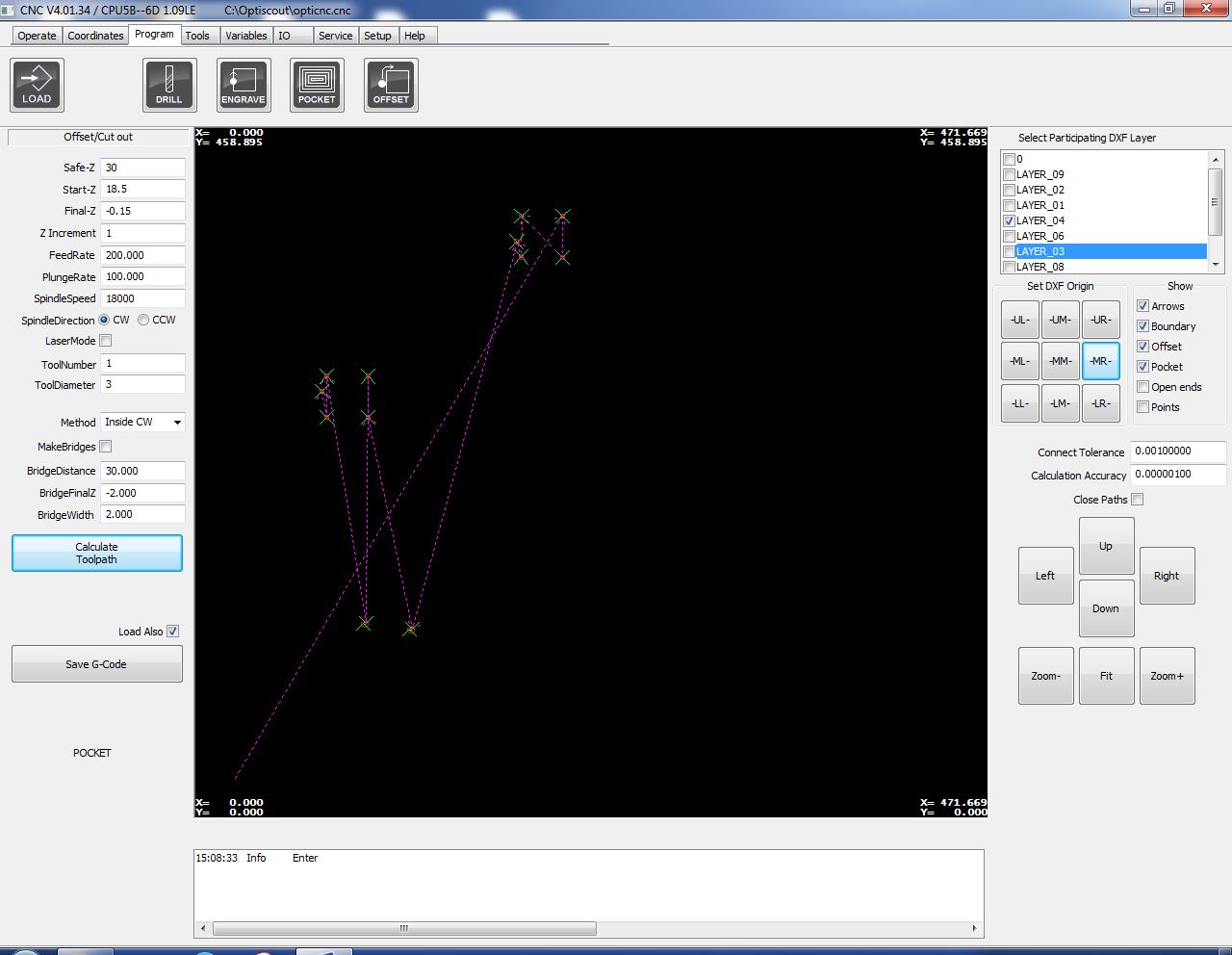
Task: Click log panel horizontal scrollbar
Action: [x=404, y=929]
